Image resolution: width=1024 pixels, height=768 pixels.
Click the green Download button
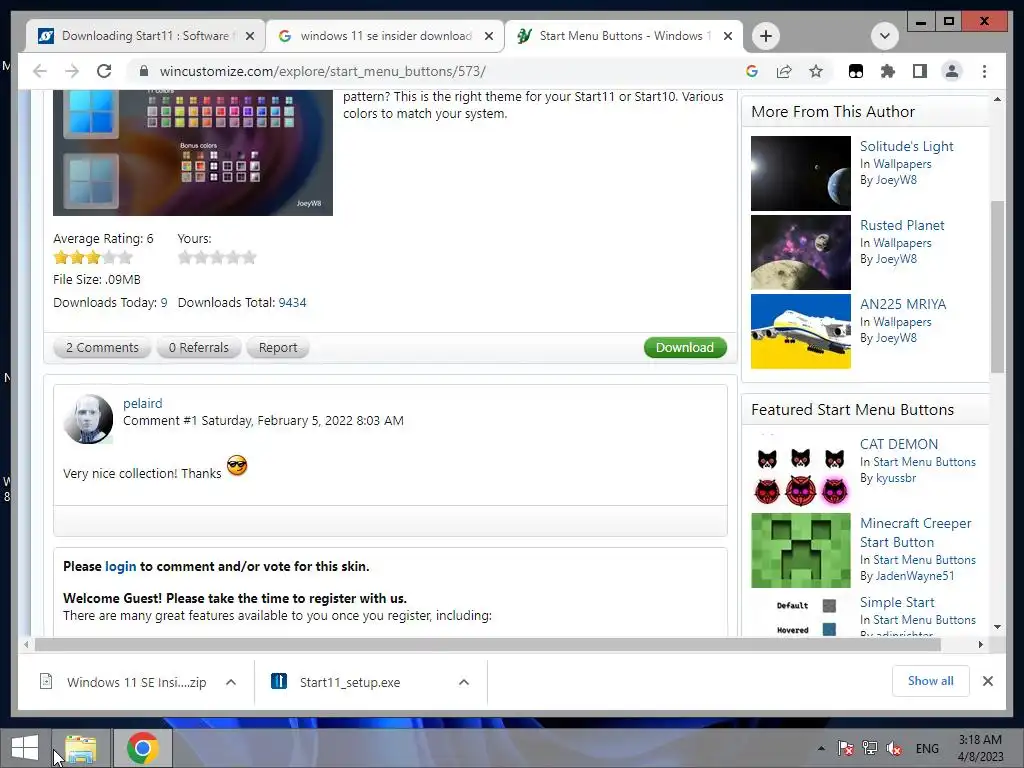click(685, 347)
